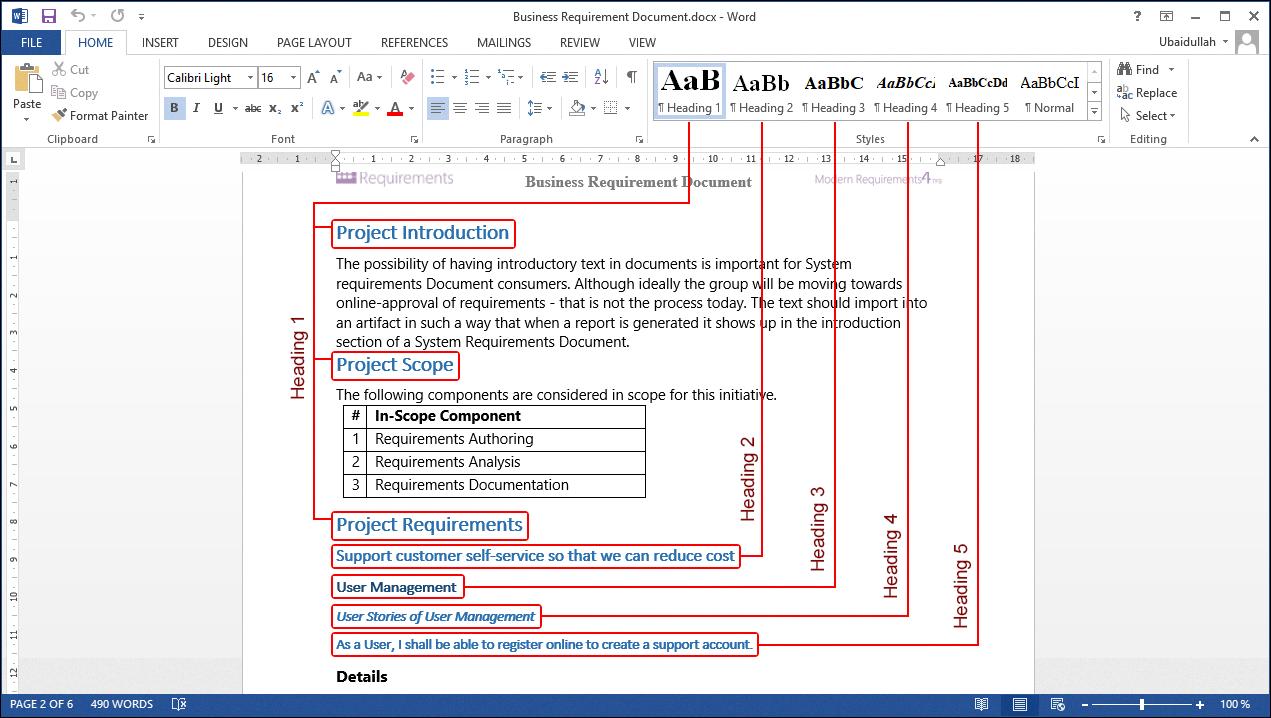1271x718 pixels.
Task: Click the Save icon in quick access toolbar
Action: 48,16
